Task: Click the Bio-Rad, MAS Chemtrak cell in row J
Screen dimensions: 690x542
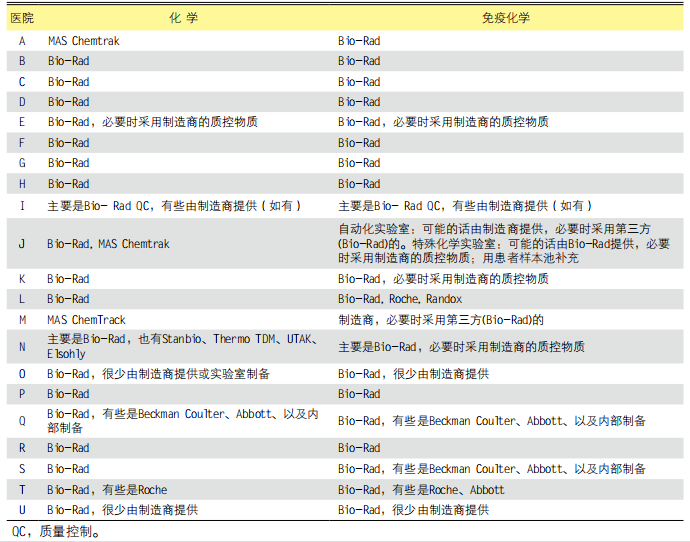Action: (108, 244)
